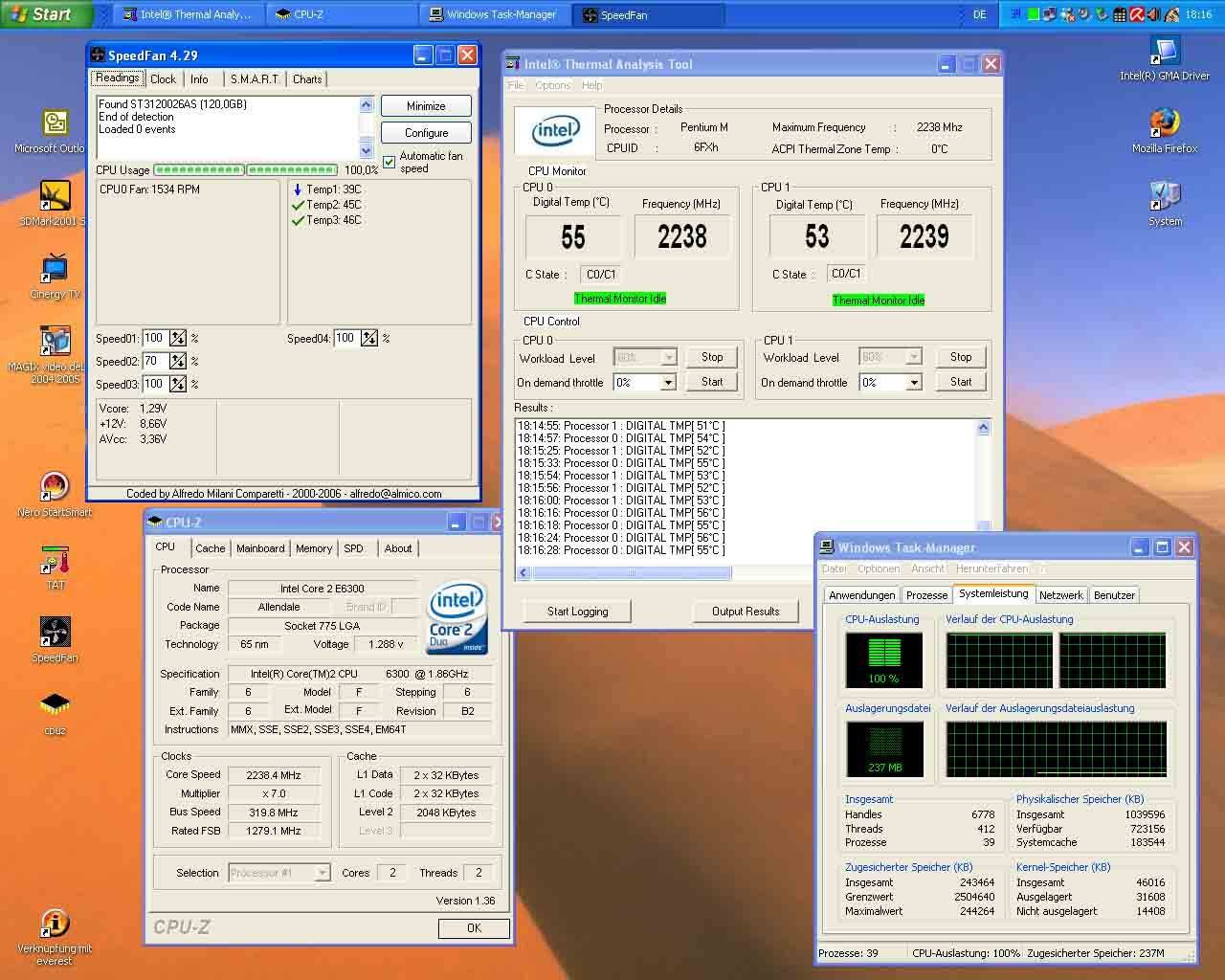Open CPU-Z Mainboard tab
The height and width of the screenshot is (980, 1225).
(x=260, y=548)
